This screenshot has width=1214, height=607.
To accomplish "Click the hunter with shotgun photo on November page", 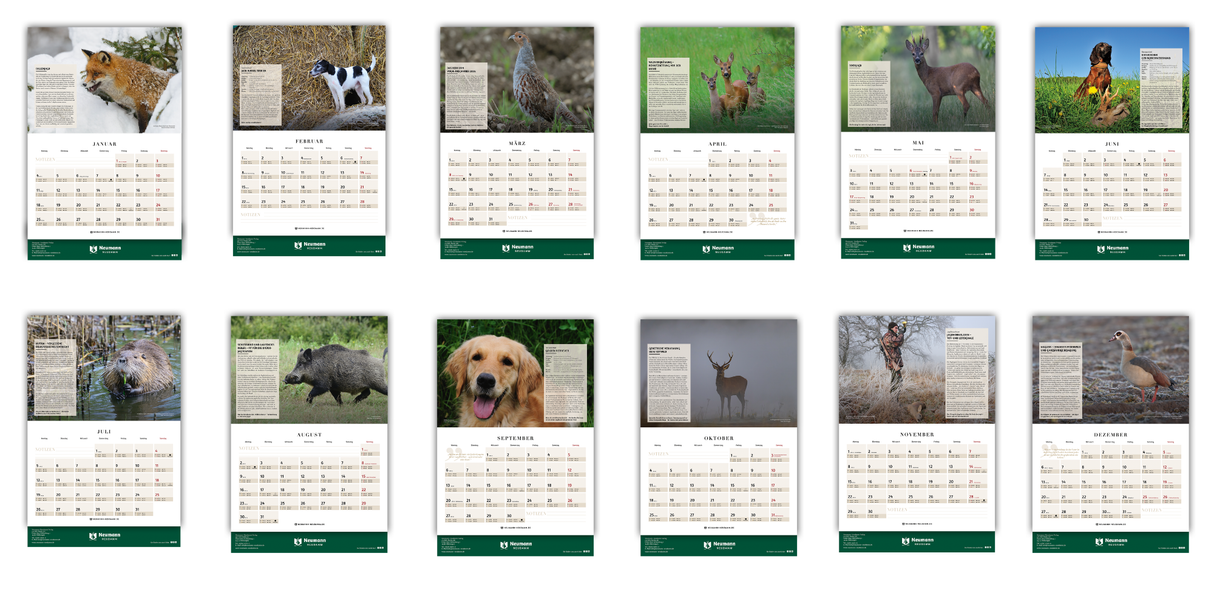I will pyautogui.click(x=917, y=369).
